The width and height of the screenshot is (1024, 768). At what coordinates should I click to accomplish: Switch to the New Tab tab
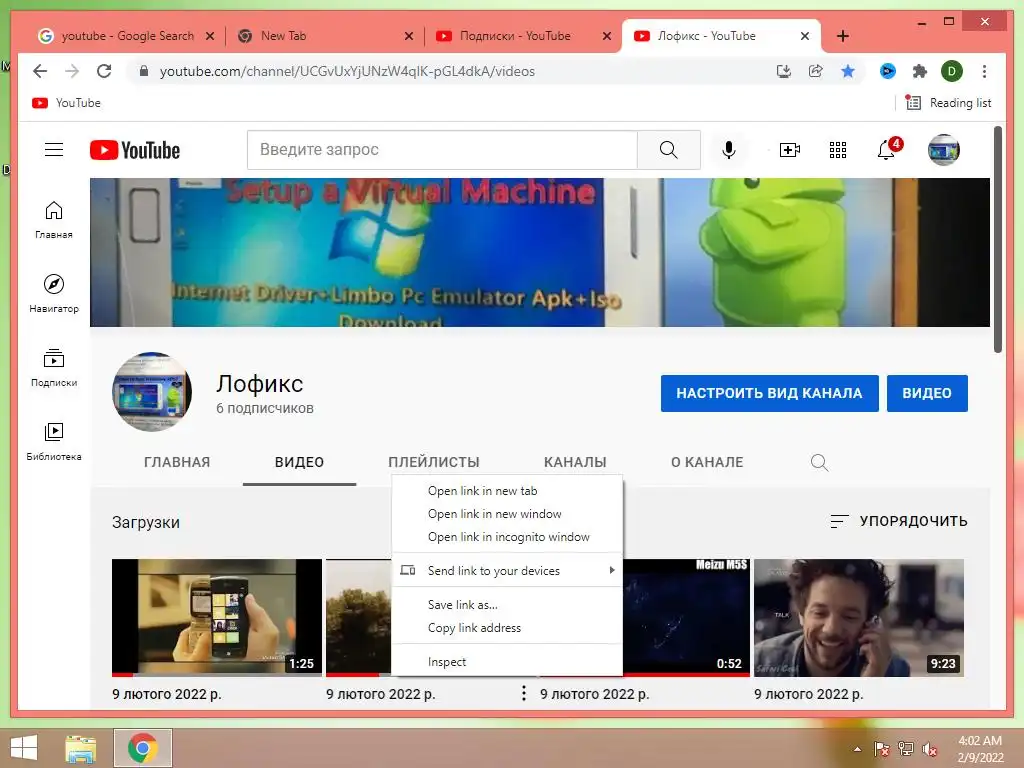point(283,36)
